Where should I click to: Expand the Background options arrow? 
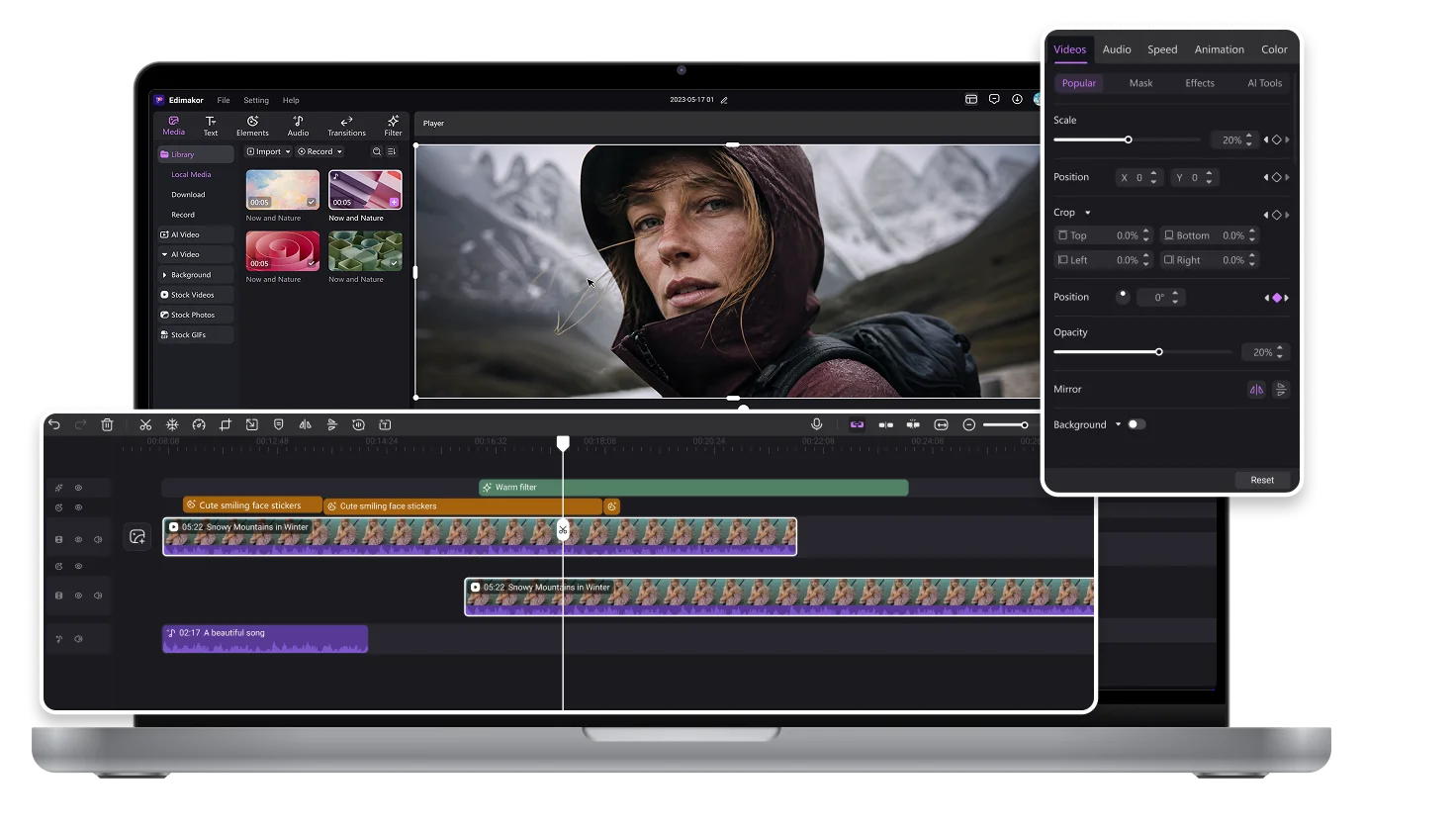(x=1119, y=424)
